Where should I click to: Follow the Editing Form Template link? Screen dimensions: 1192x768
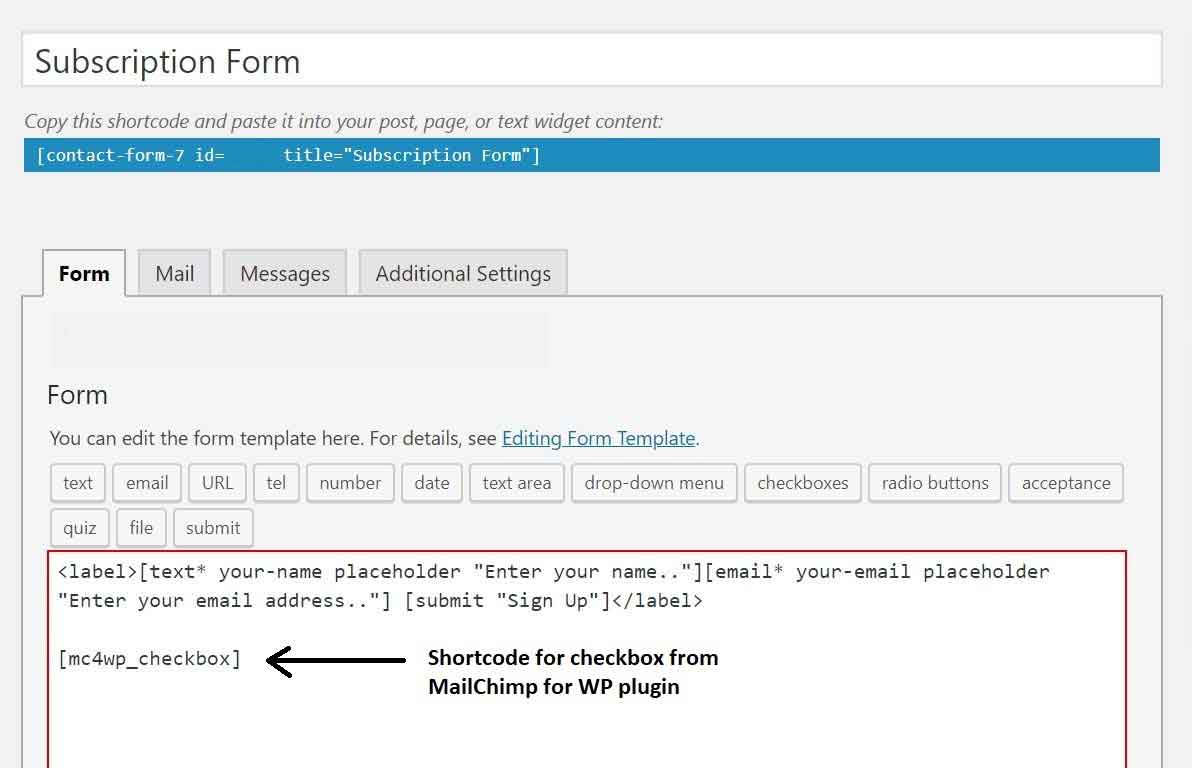point(598,439)
